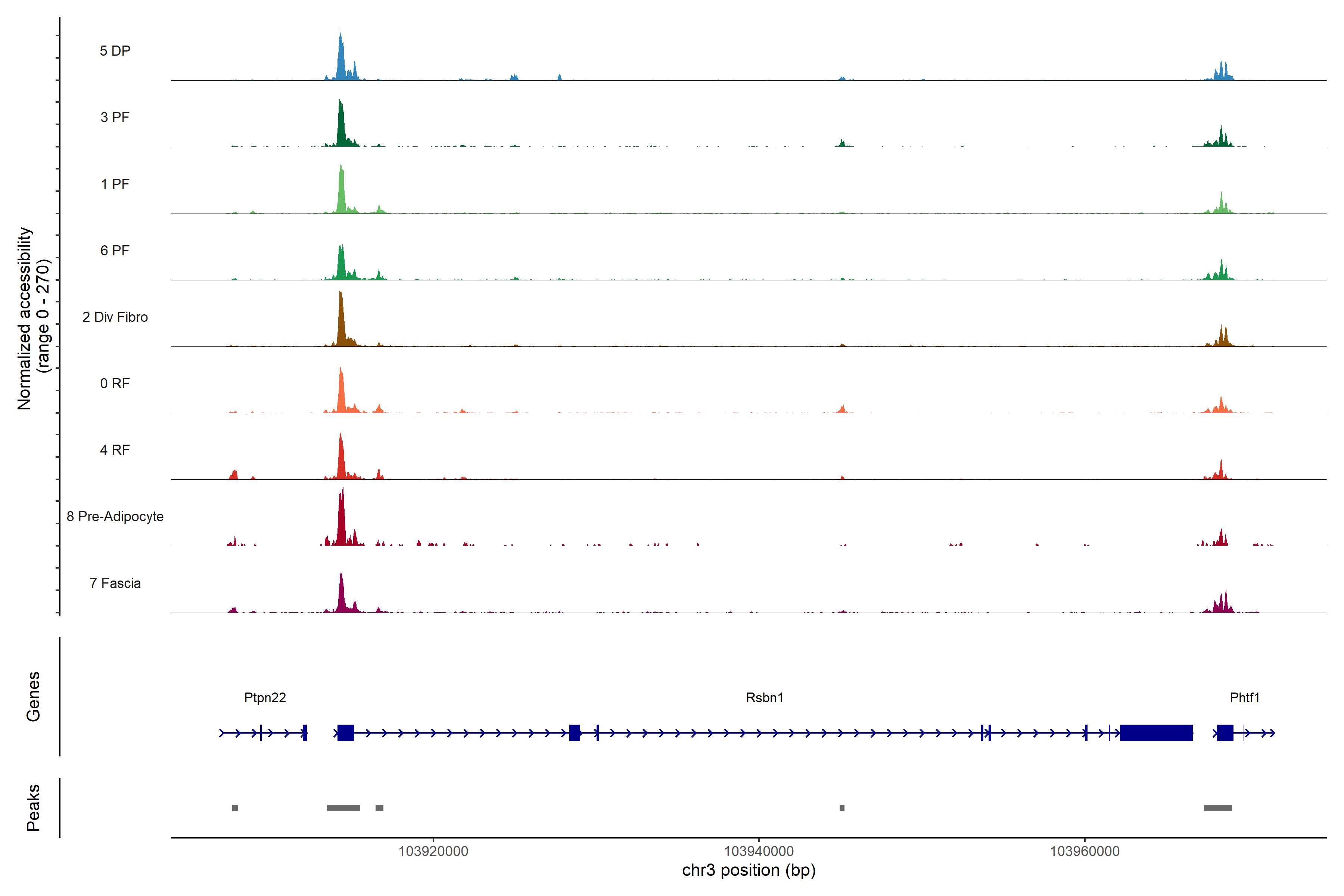Select the 8 Pre-Adipocyte track label

coord(115,516)
